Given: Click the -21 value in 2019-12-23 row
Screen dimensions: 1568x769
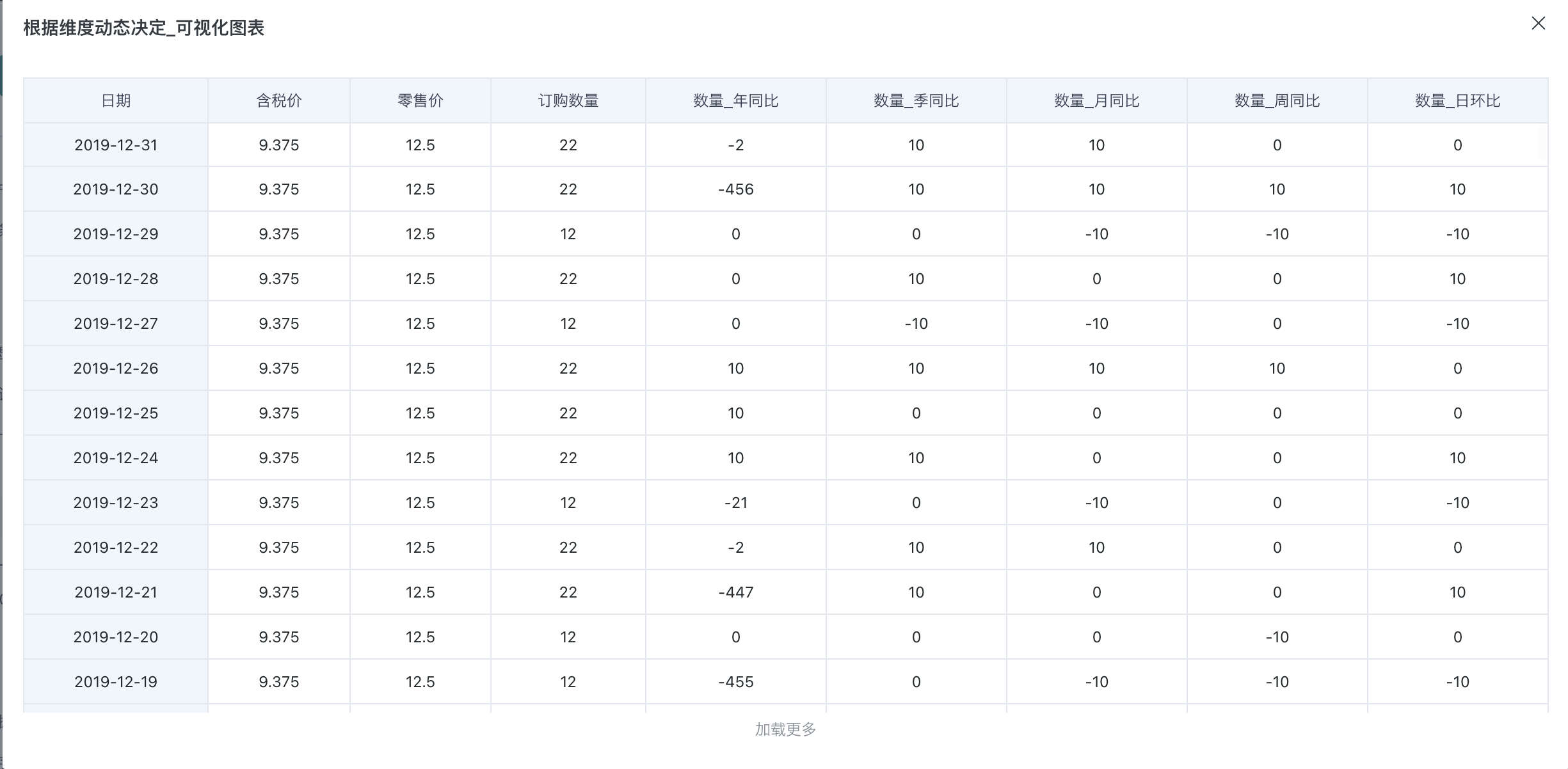Looking at the screenshot, I should 736,503.
